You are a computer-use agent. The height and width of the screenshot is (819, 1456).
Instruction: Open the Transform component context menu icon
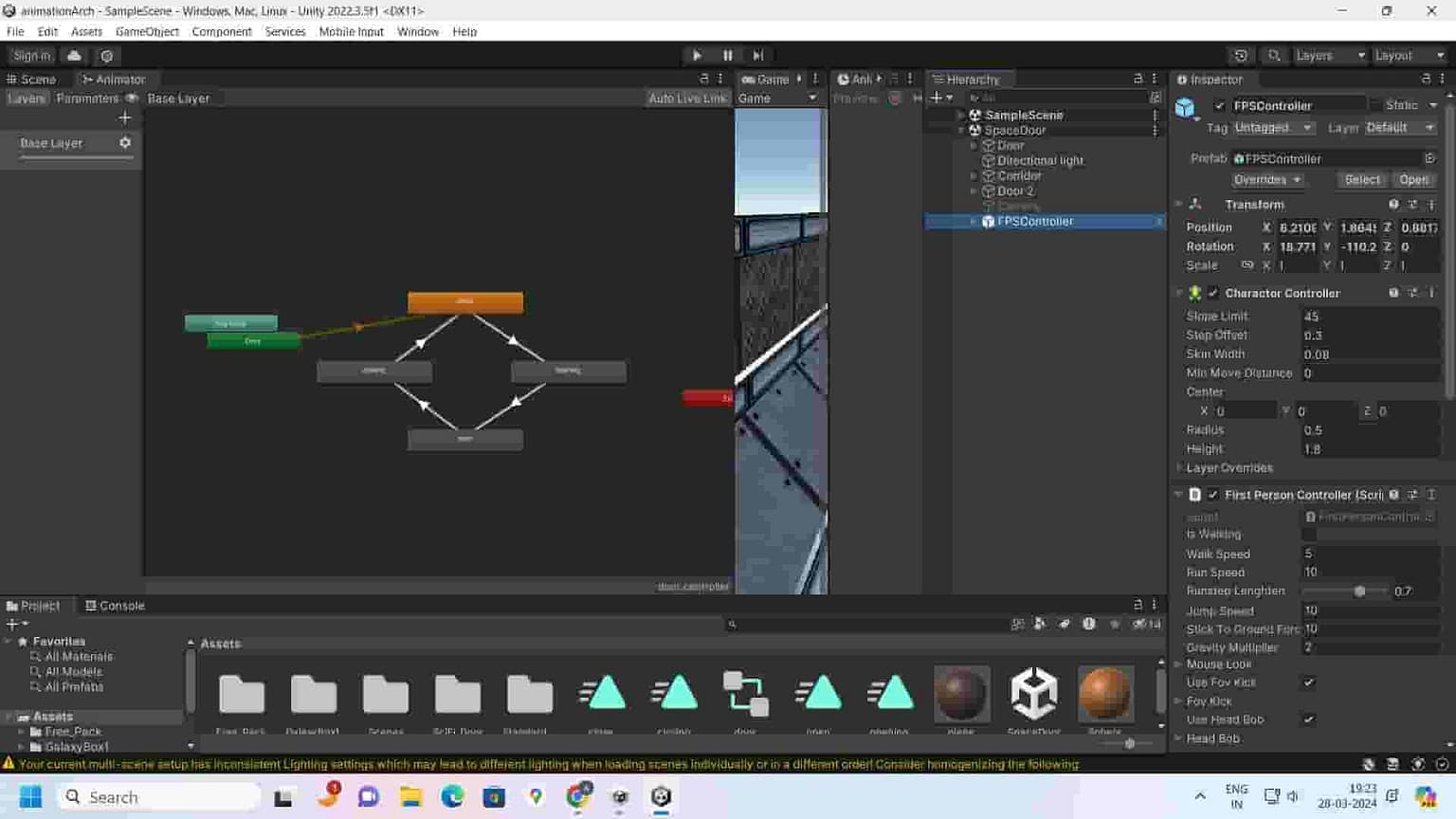click(1431, 204)
